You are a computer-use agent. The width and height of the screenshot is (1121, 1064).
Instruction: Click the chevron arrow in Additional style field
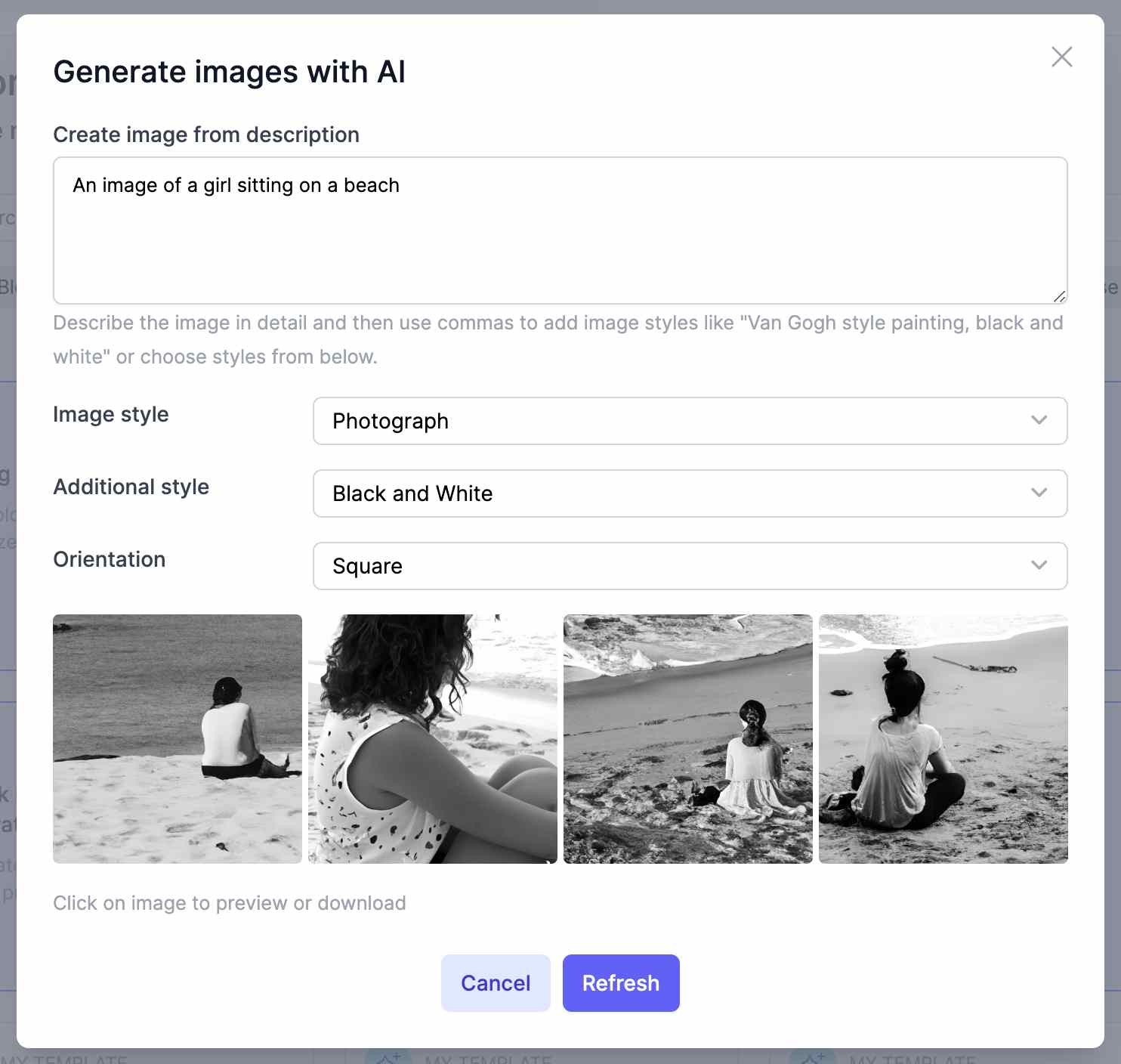[1039, 493]
